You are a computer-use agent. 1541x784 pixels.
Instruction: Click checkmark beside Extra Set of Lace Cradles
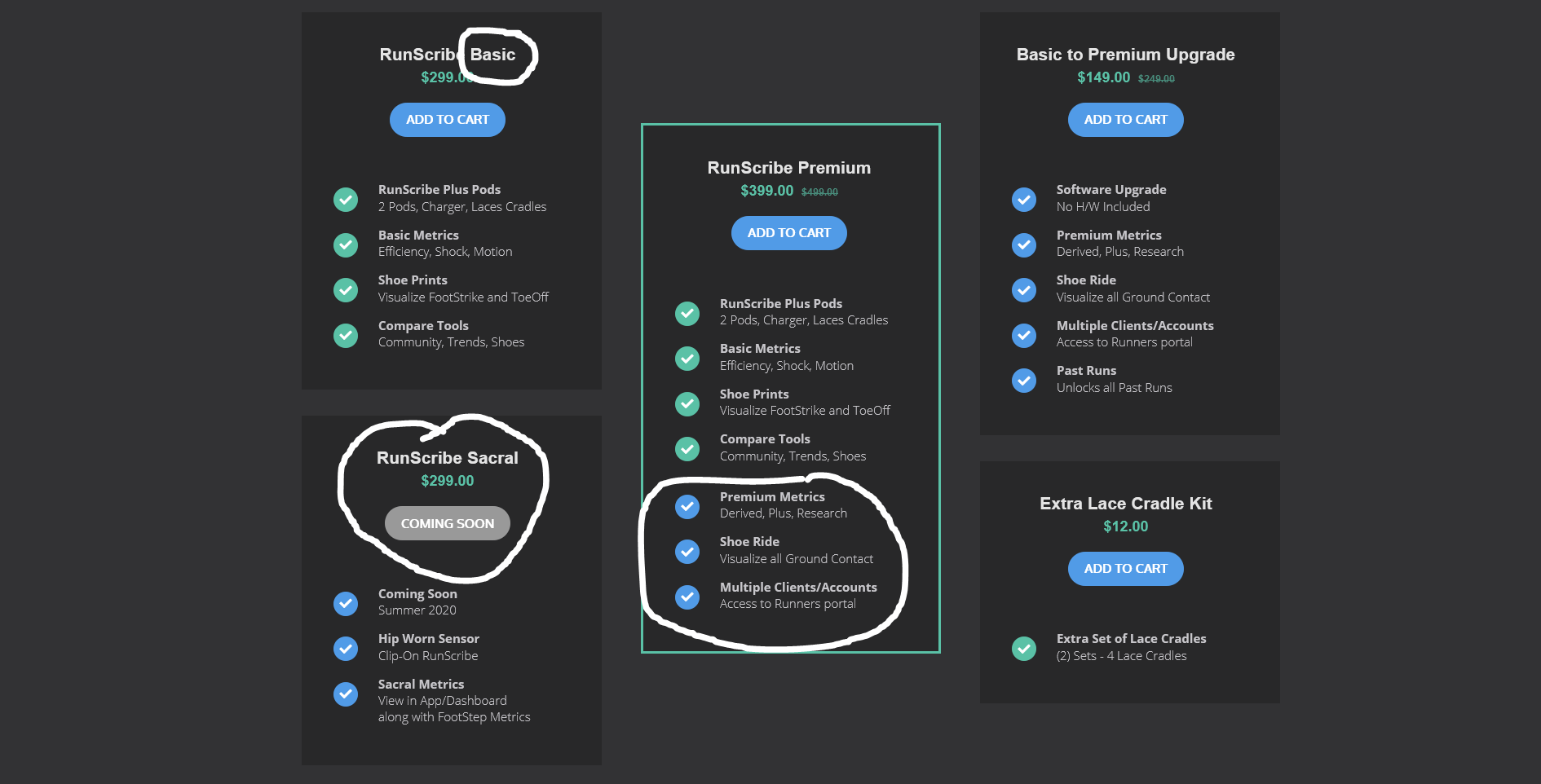[1024, 648]
